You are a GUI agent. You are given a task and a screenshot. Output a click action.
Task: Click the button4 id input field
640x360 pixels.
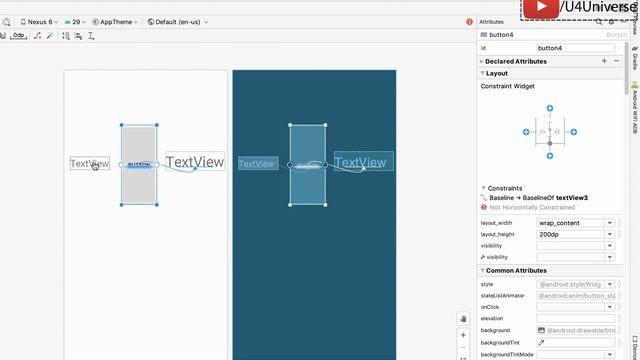coord(576,48)
